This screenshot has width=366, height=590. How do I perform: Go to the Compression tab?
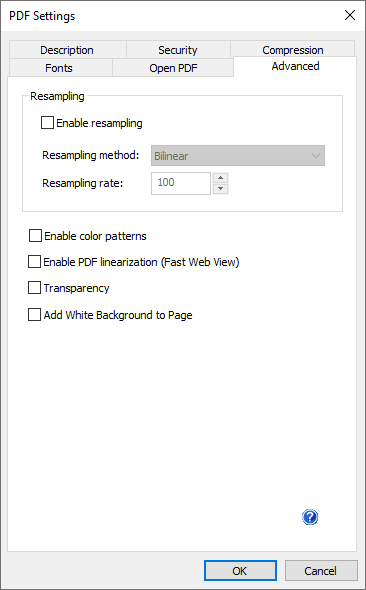[293, 50]
